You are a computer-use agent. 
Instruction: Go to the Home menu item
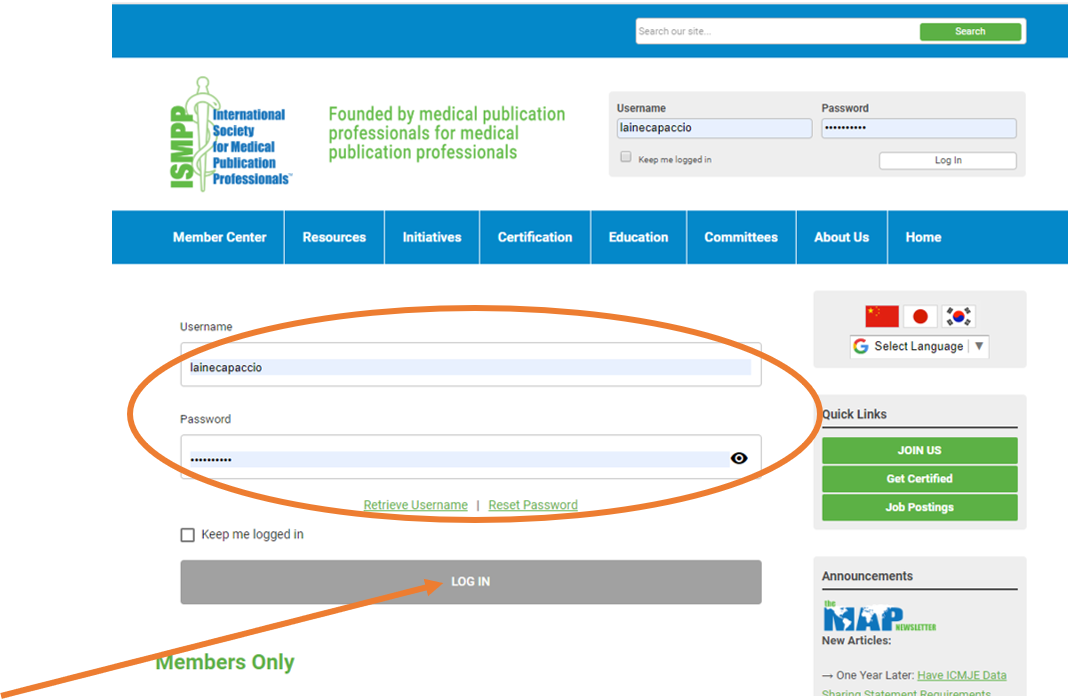[x=923, y=237]
